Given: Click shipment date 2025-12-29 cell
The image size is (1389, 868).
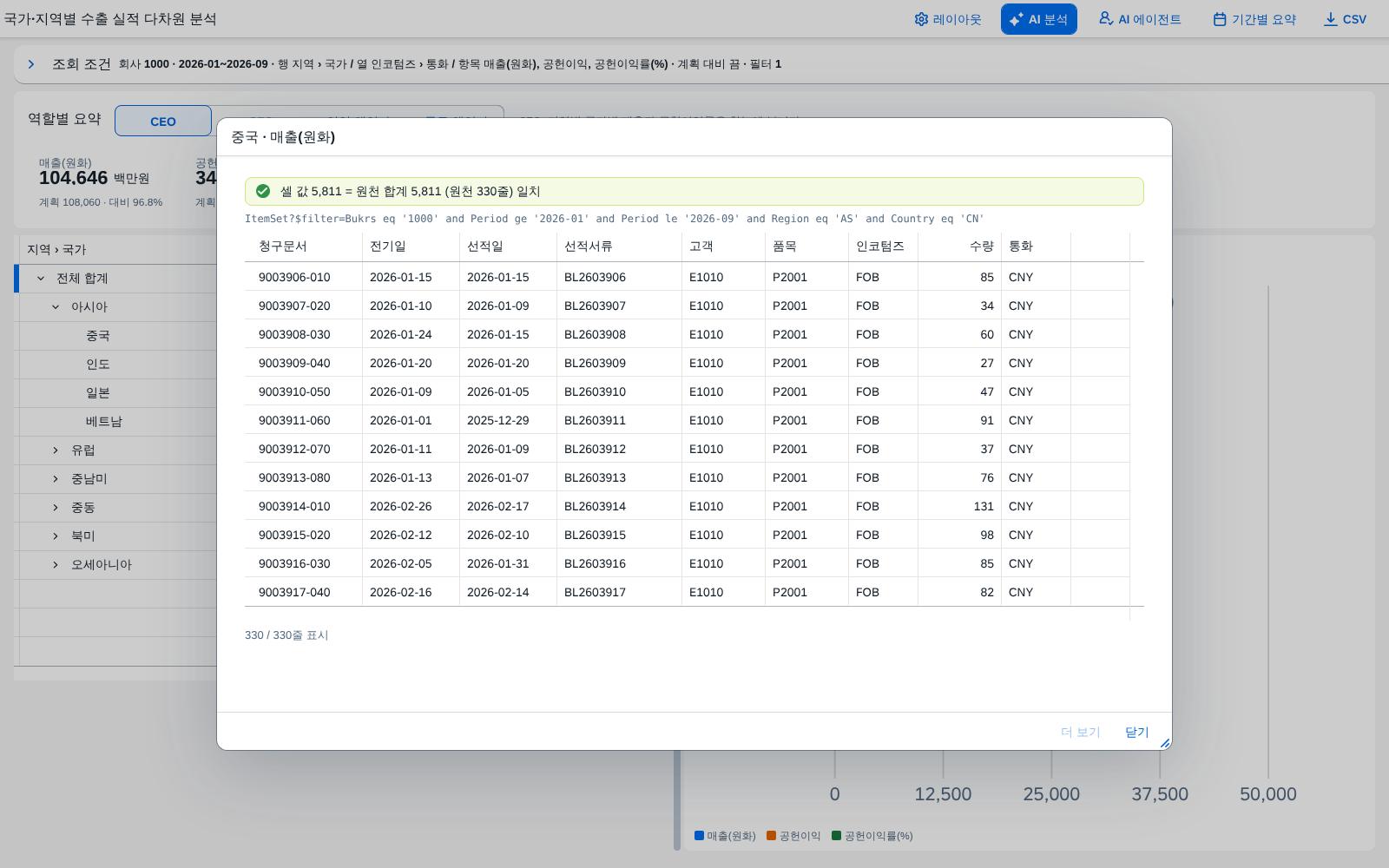Looking at the screenshot, I should [x=497, y=420].
